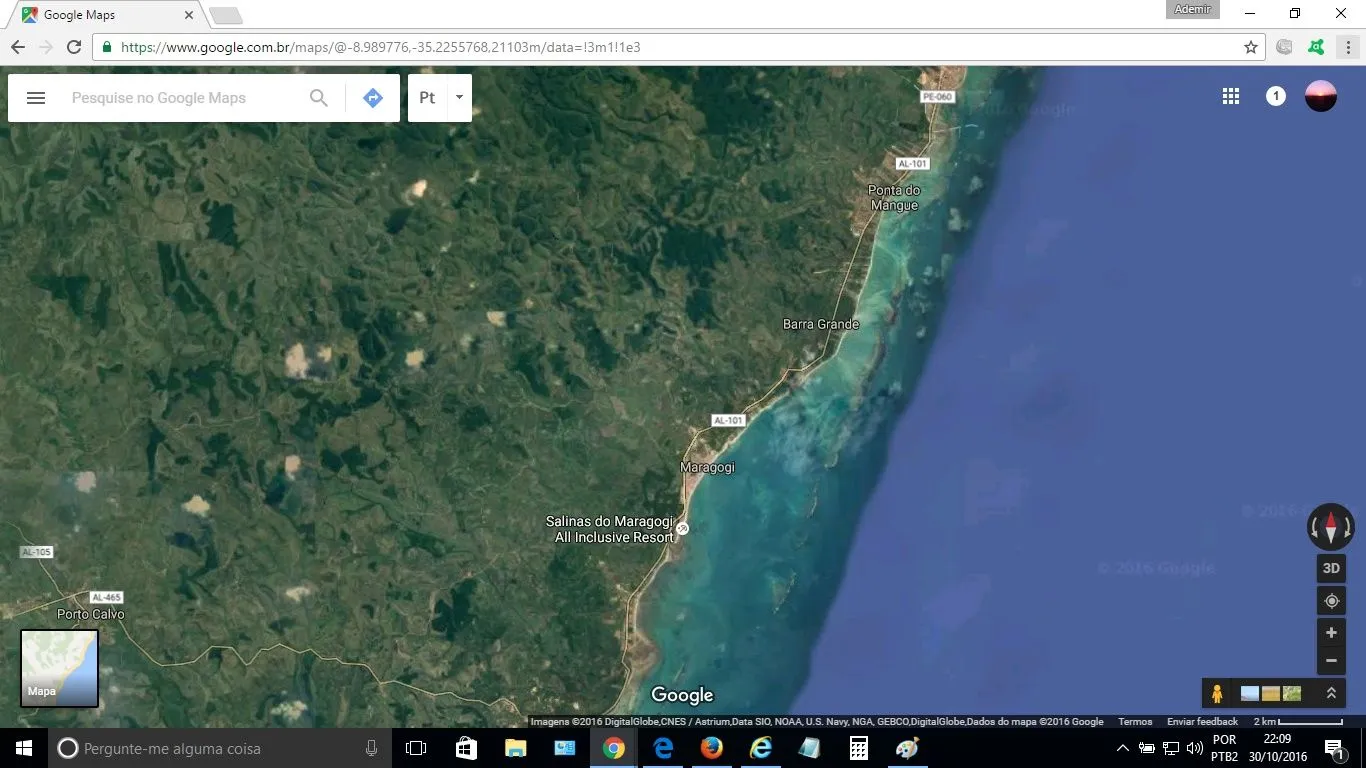The image size is (1366, 768).
Task: Close the Google Maps tab
Action: point(189,15)
